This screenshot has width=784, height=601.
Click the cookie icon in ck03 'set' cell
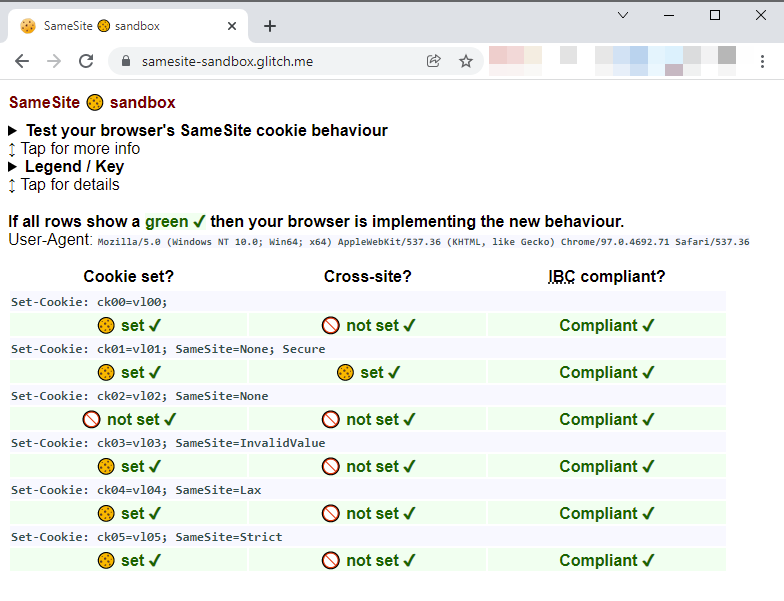106,466
